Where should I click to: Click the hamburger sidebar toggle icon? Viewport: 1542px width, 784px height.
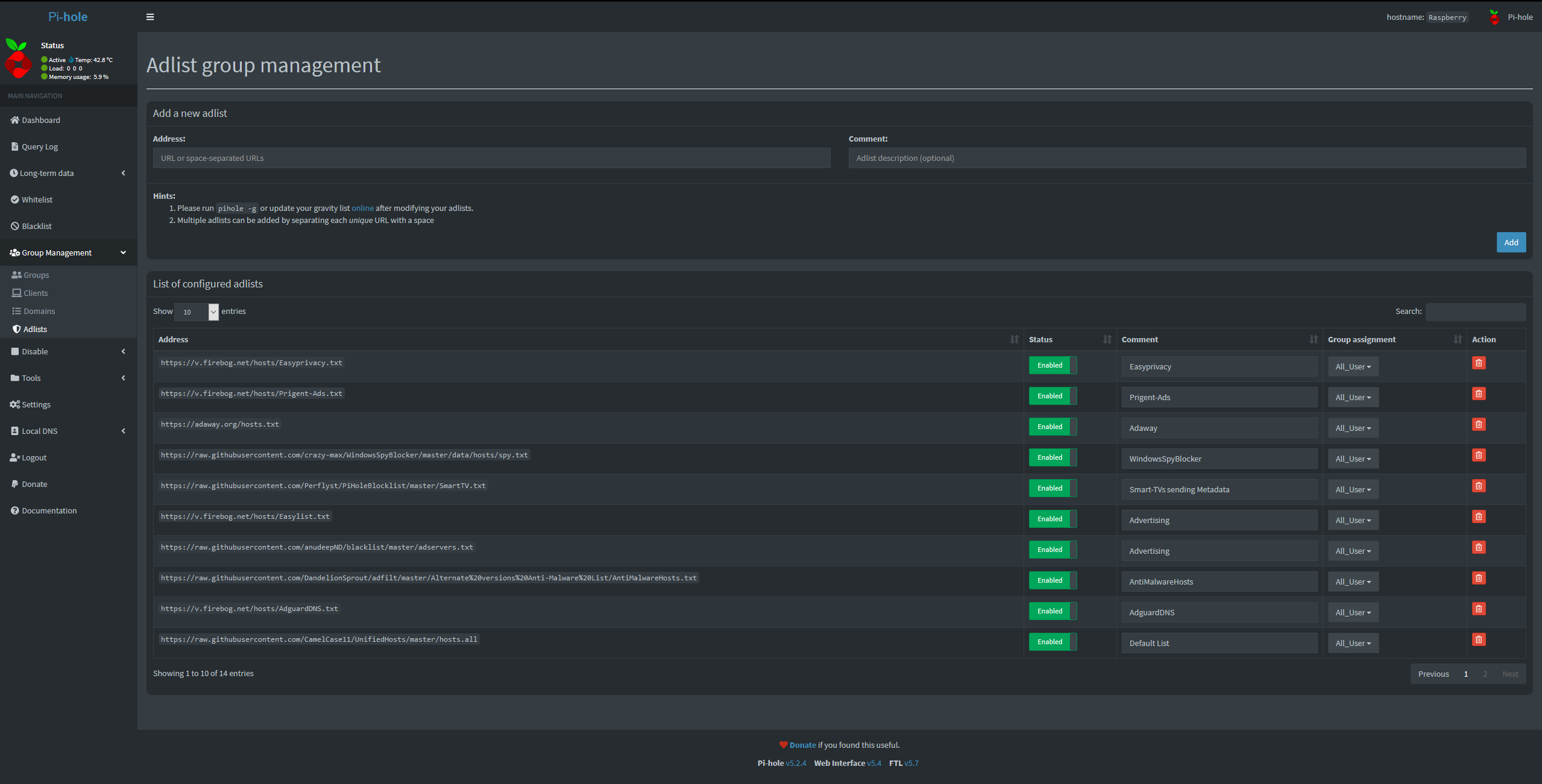[150, 17]
